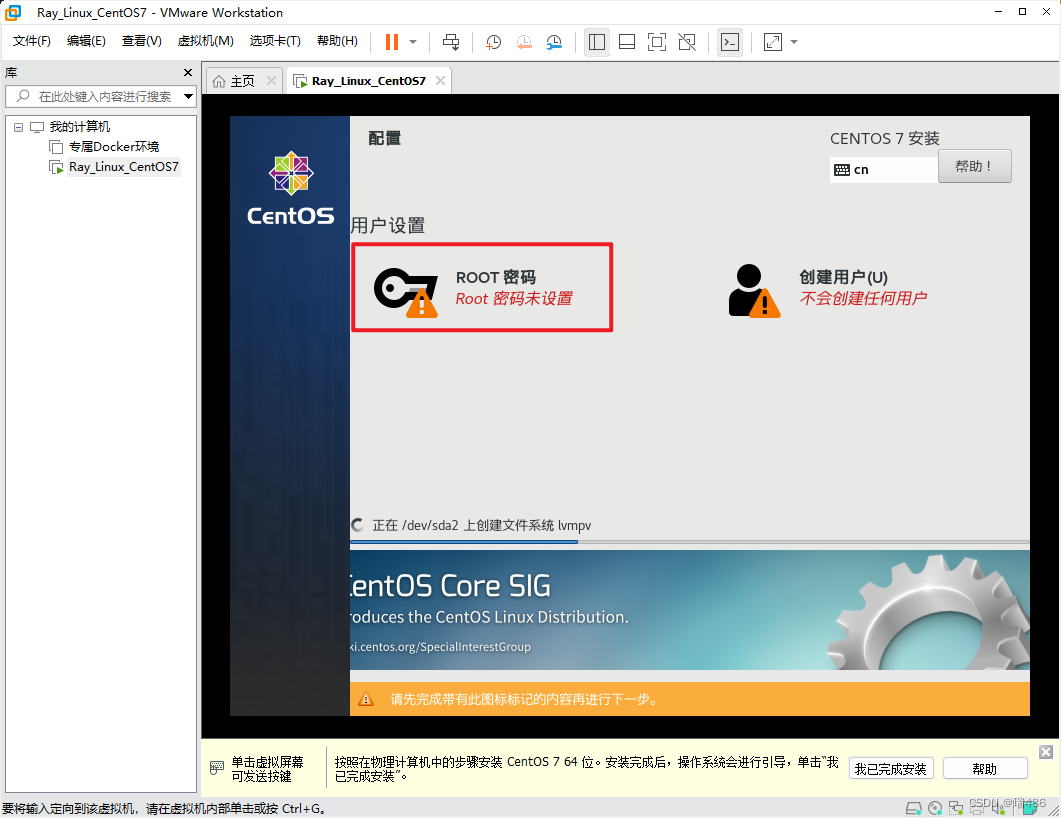Click the CD/DVD device status icon
The height and width of the screenshot is (818, 1061).
934,808
